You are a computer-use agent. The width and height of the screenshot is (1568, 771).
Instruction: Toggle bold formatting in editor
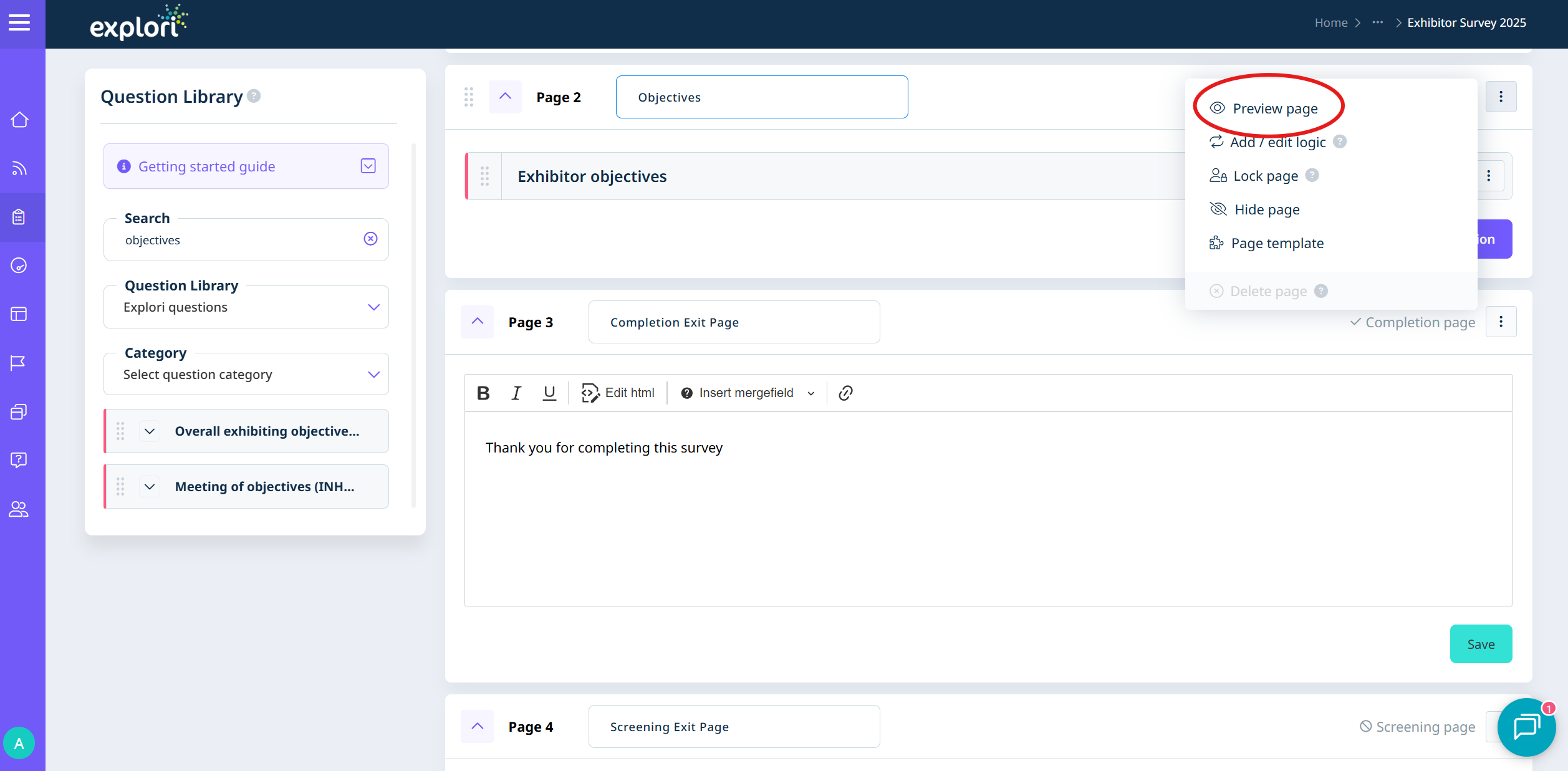[x=483, y=393]
